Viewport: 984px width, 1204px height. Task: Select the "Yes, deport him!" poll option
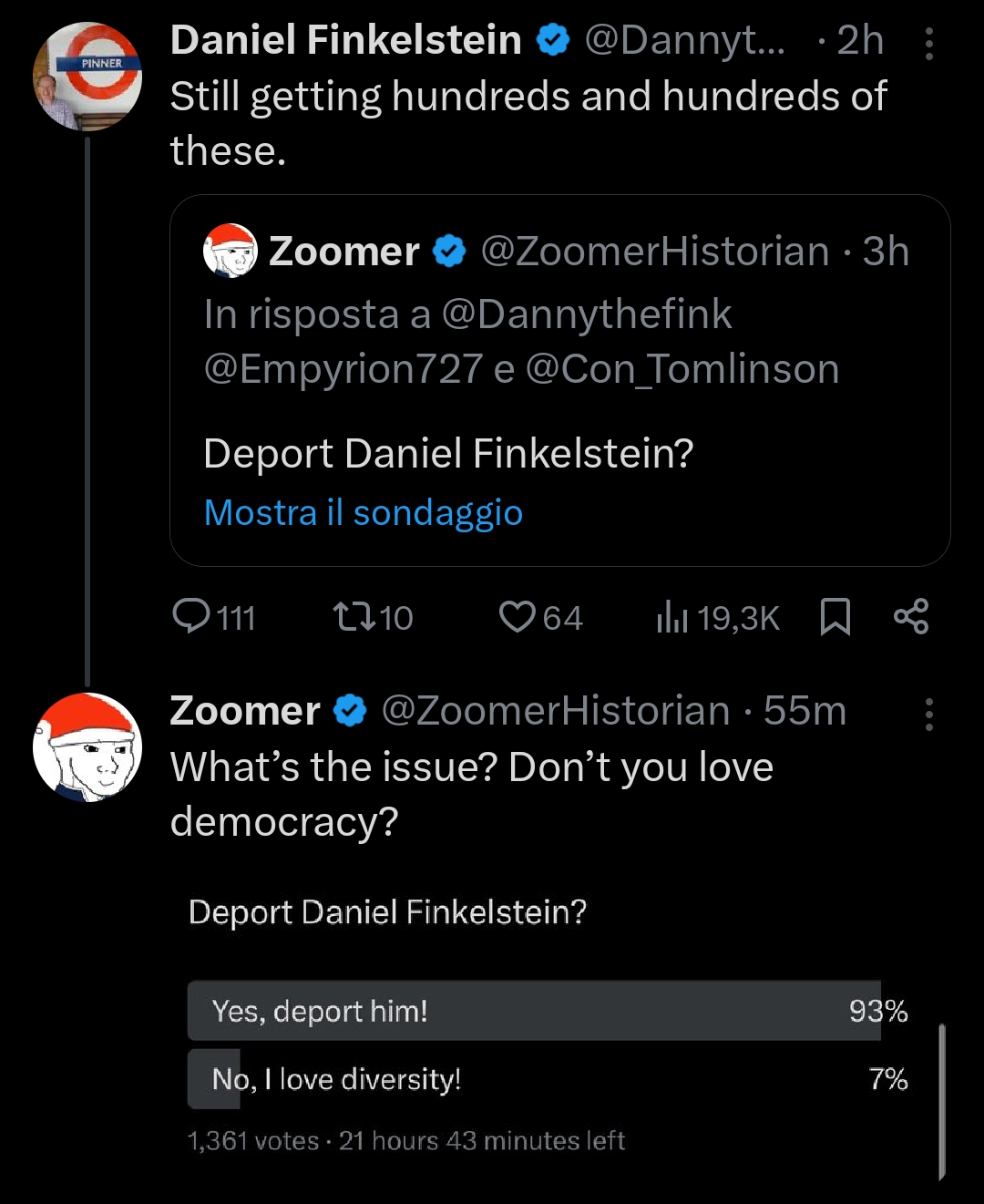pyautogui.click(x=534, y=1011)
